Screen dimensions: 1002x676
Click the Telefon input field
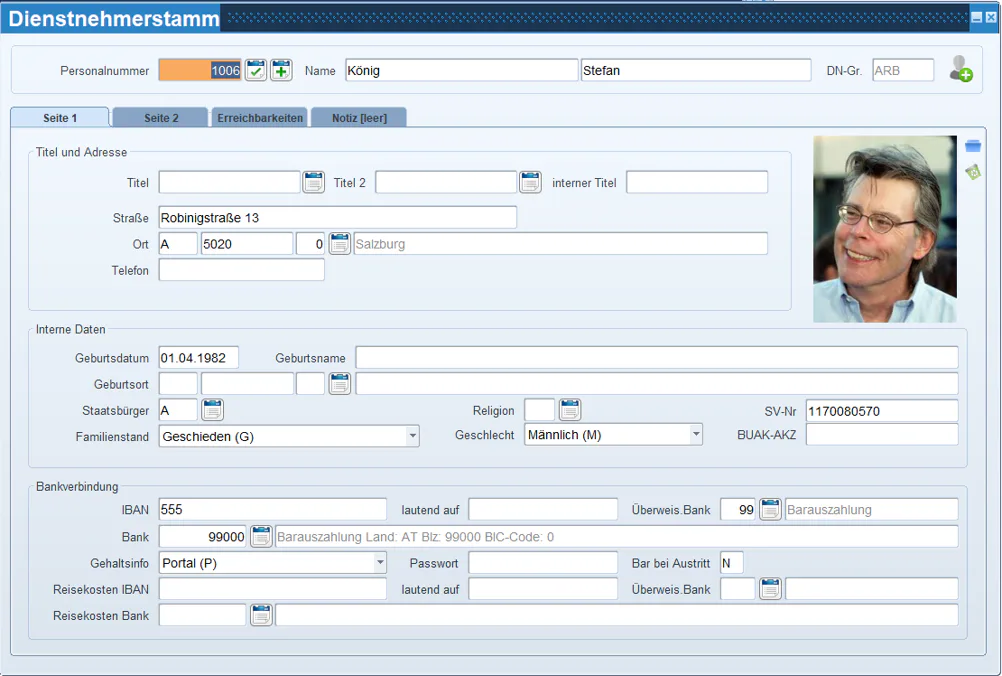[x=242, y=270]
